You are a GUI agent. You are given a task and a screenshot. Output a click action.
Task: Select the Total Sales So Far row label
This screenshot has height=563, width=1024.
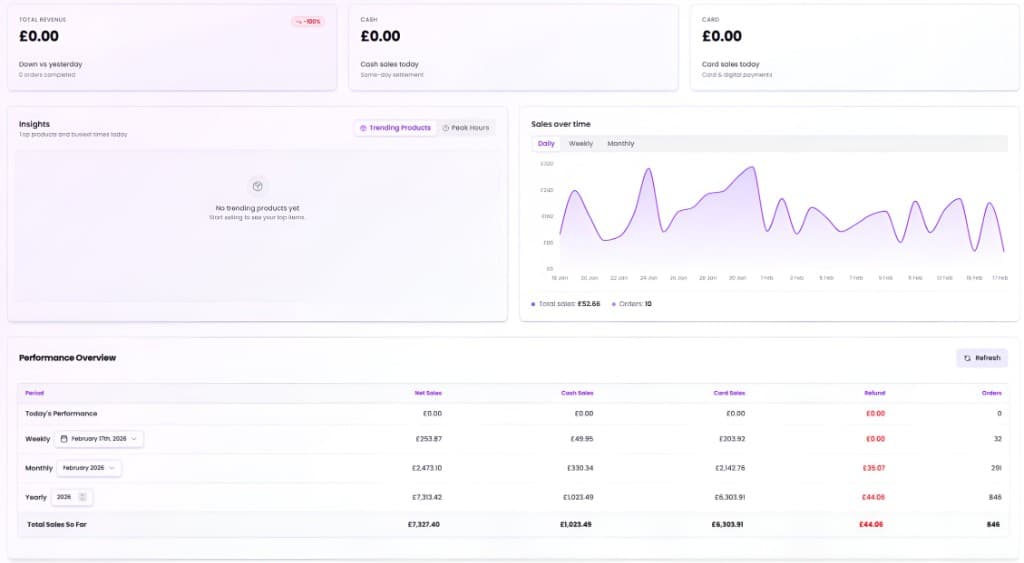coord(57,524)
